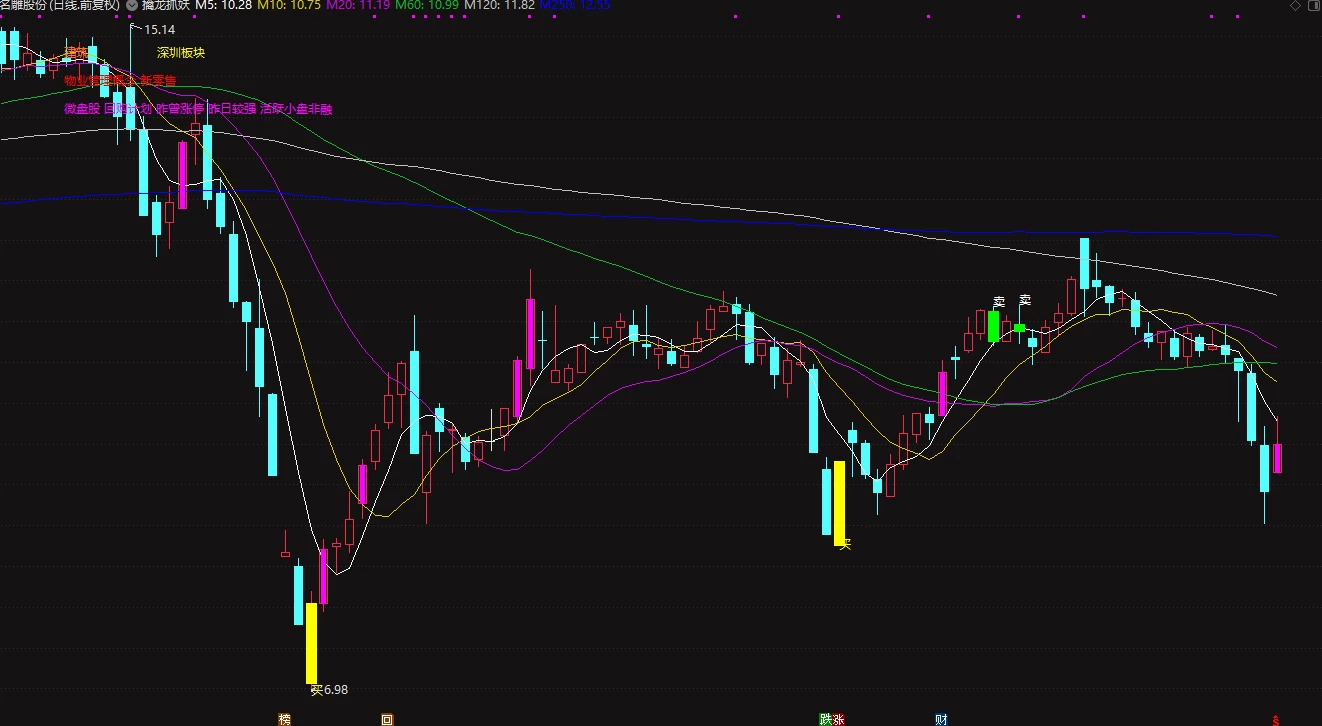Click the 新零售 concept tag
The image size is (1322, 726).
point(158,80)
